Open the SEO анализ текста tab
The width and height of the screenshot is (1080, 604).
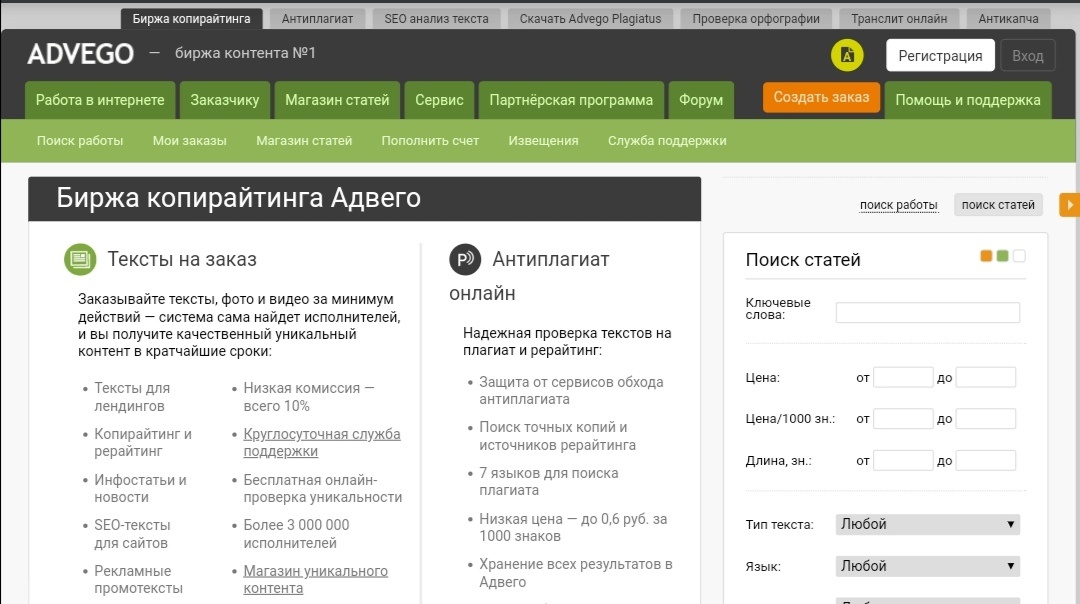pyautogui.click(x=436, y=19)
